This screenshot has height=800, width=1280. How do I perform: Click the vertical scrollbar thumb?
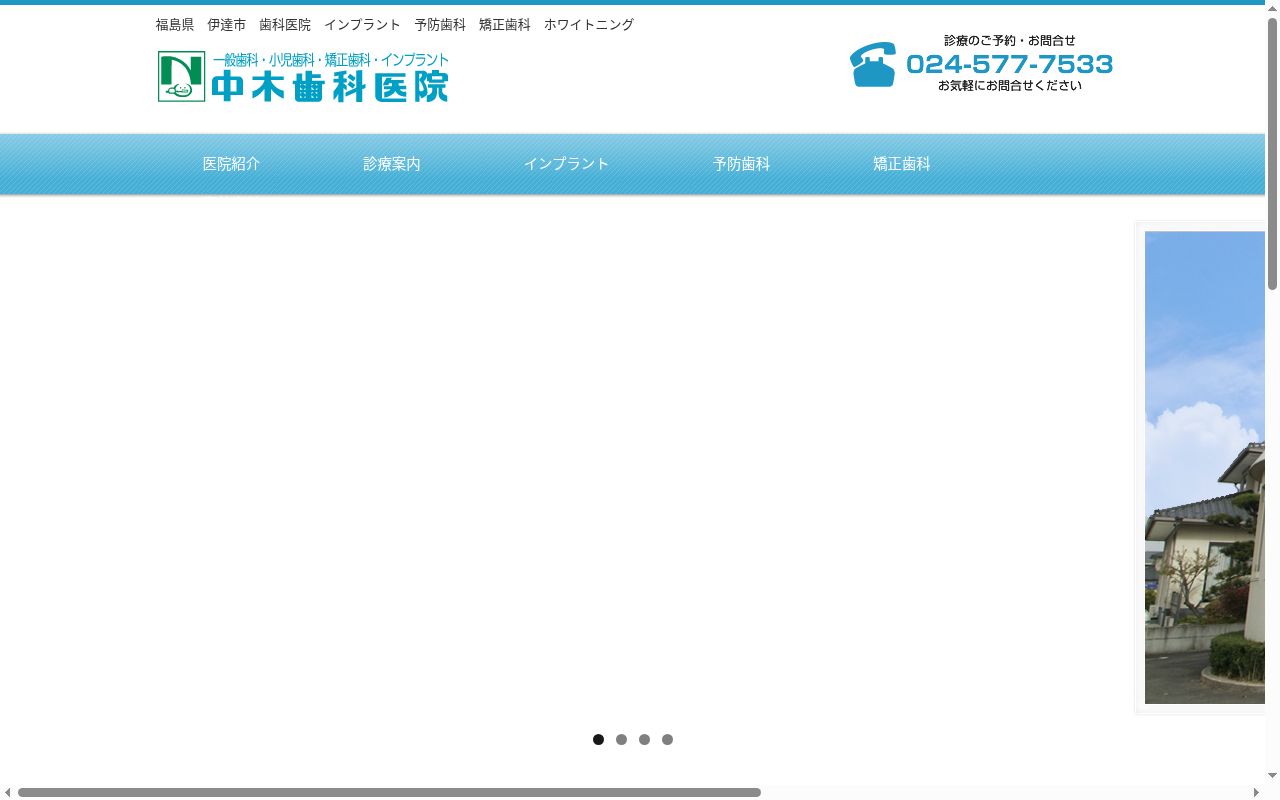tap(1272, 154)
